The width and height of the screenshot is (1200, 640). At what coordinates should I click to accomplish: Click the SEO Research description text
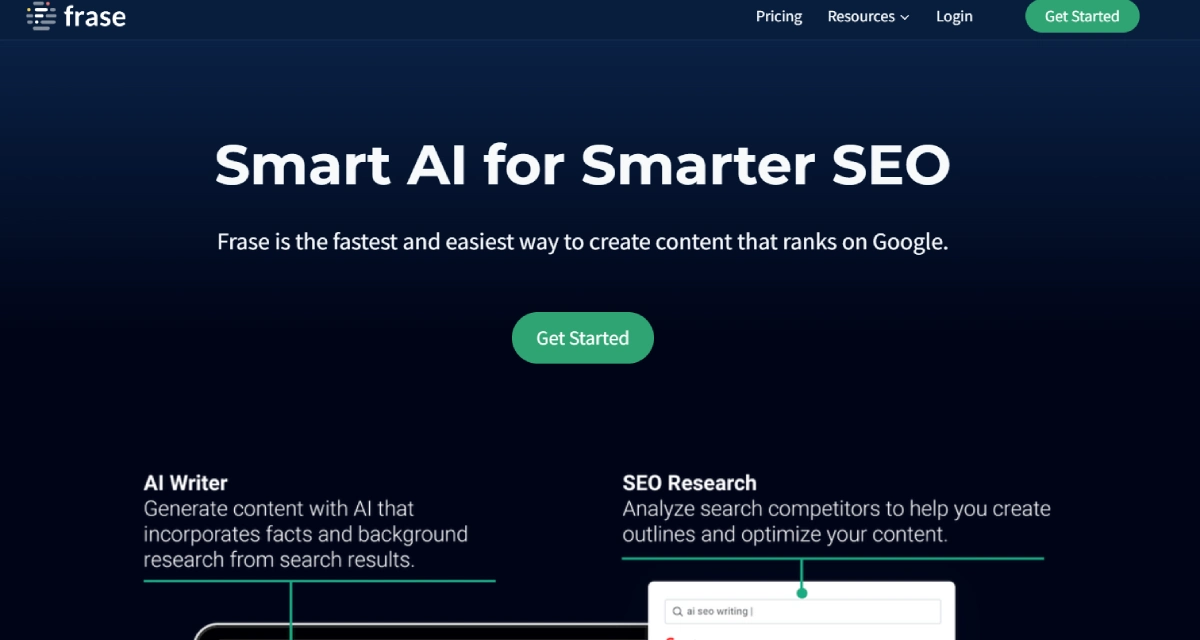836,521
